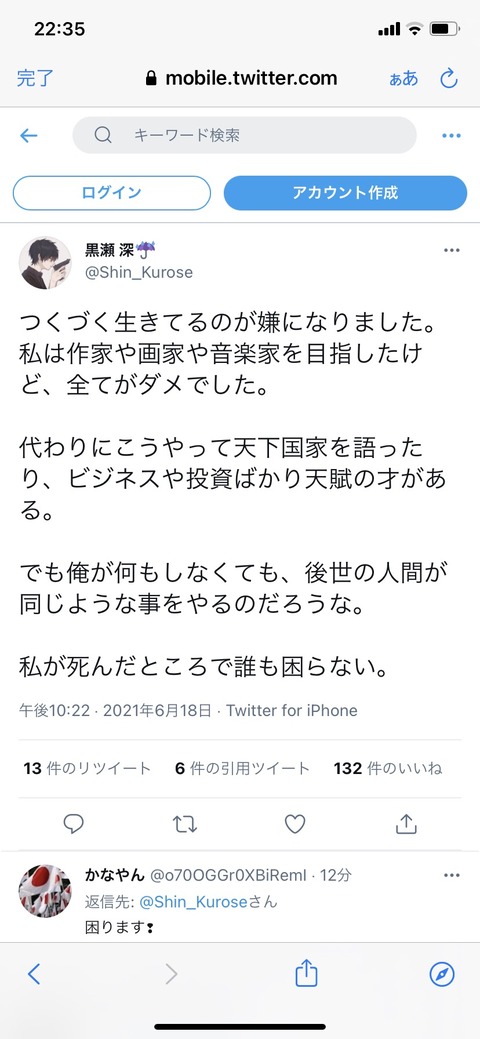The image size is (480, 1039).
Task: Open the reply's three-dot options menu
Action: [x=451, y=875]
